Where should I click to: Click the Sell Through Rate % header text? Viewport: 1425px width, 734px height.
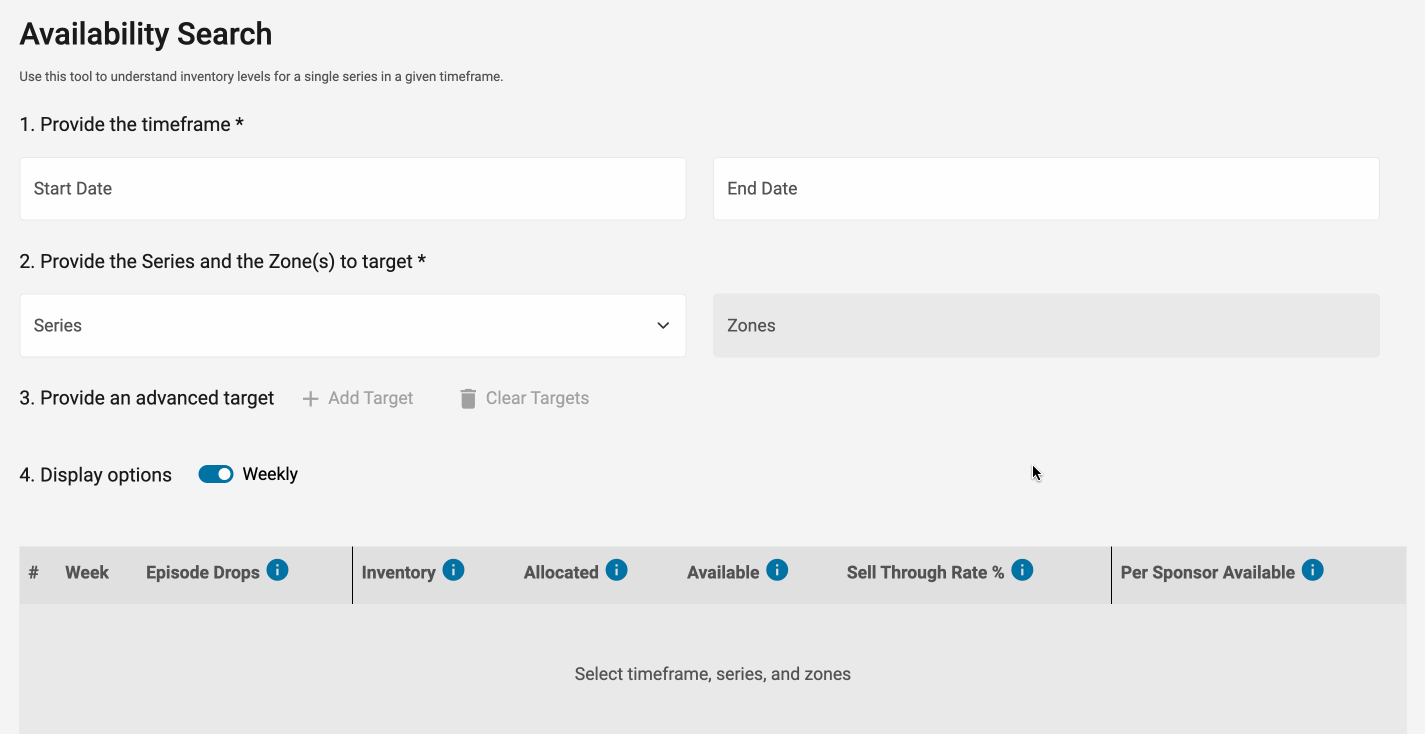[925, 572]
